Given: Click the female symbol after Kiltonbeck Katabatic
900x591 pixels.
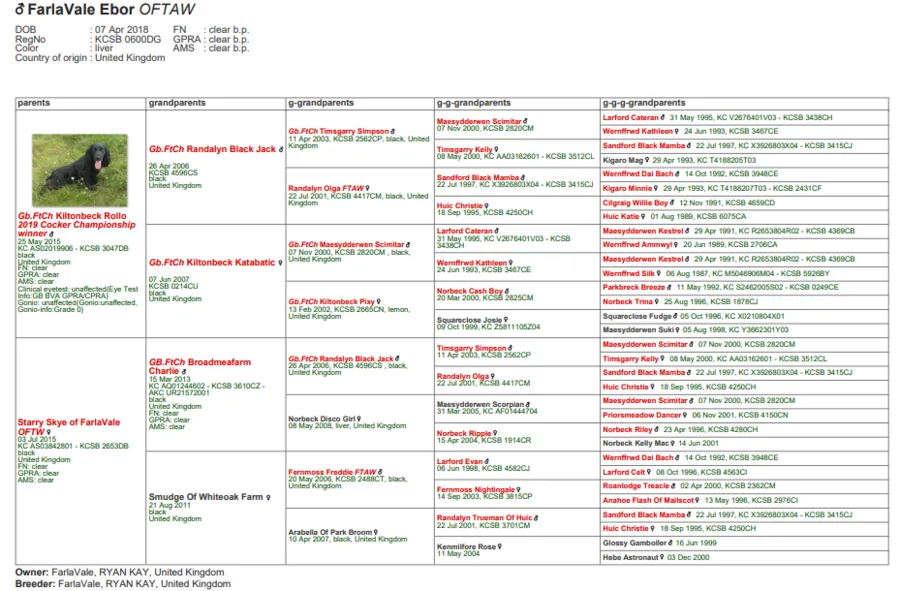Looking at the screenshot, I should [279, 263].
